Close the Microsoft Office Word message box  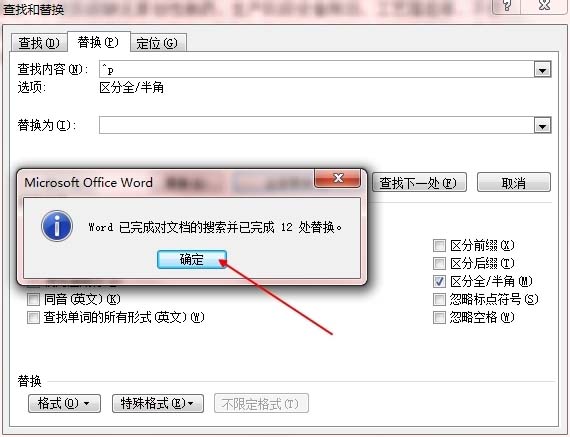coord(338,178)
